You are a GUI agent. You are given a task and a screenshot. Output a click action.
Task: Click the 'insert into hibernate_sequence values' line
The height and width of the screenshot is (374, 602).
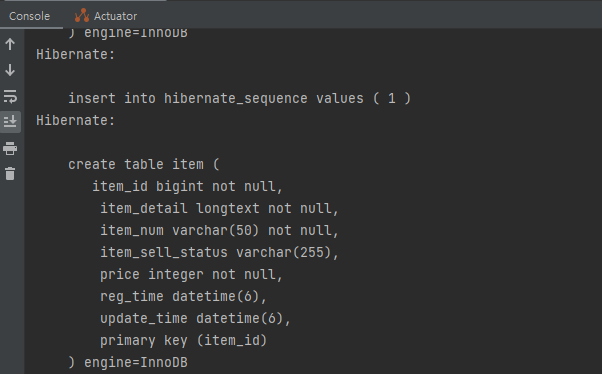click(240, 98)
